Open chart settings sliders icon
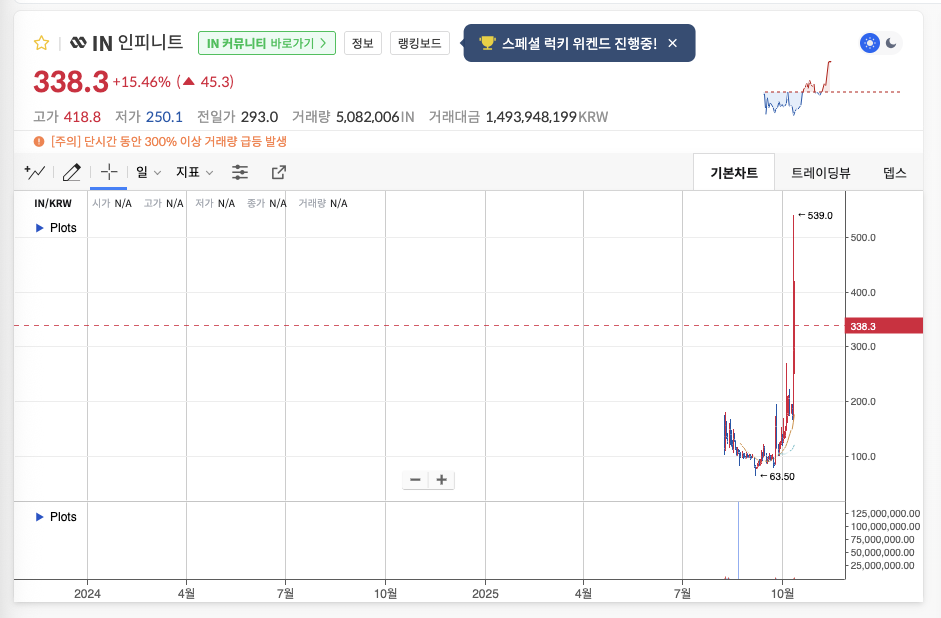The height and width of the screenshot is (618, 941). coord(240,172)
